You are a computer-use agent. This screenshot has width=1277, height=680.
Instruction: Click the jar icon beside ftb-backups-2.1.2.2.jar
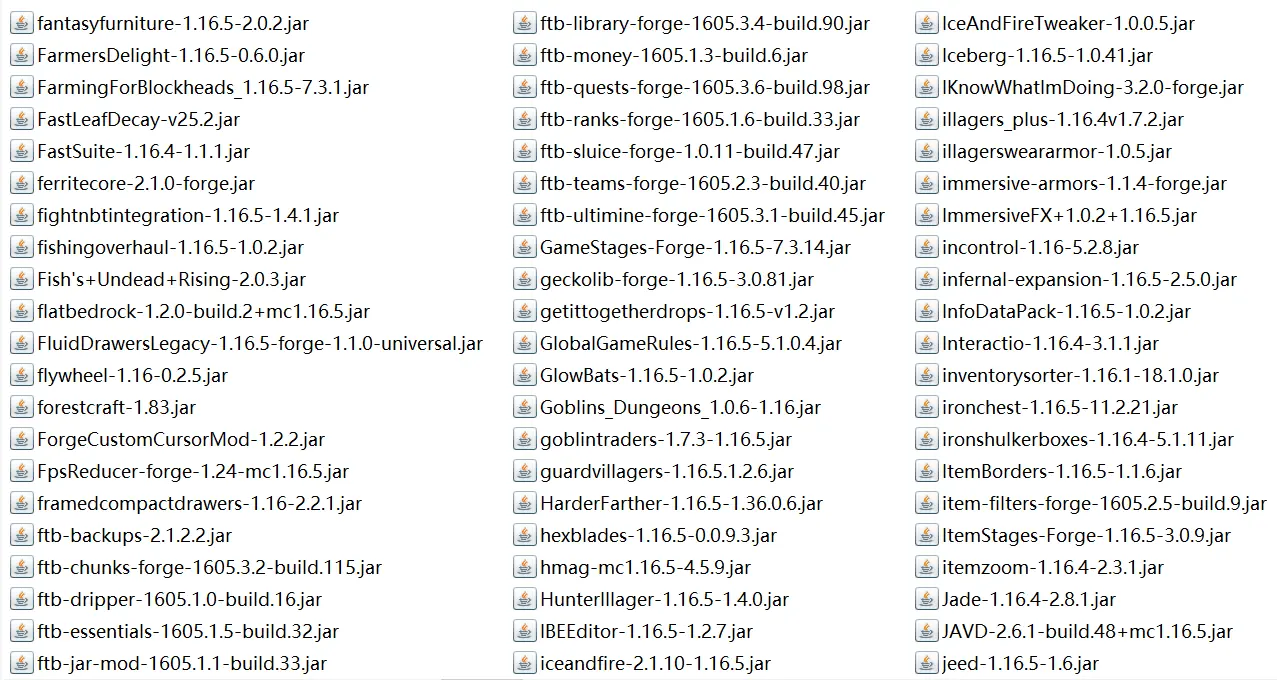21,535
